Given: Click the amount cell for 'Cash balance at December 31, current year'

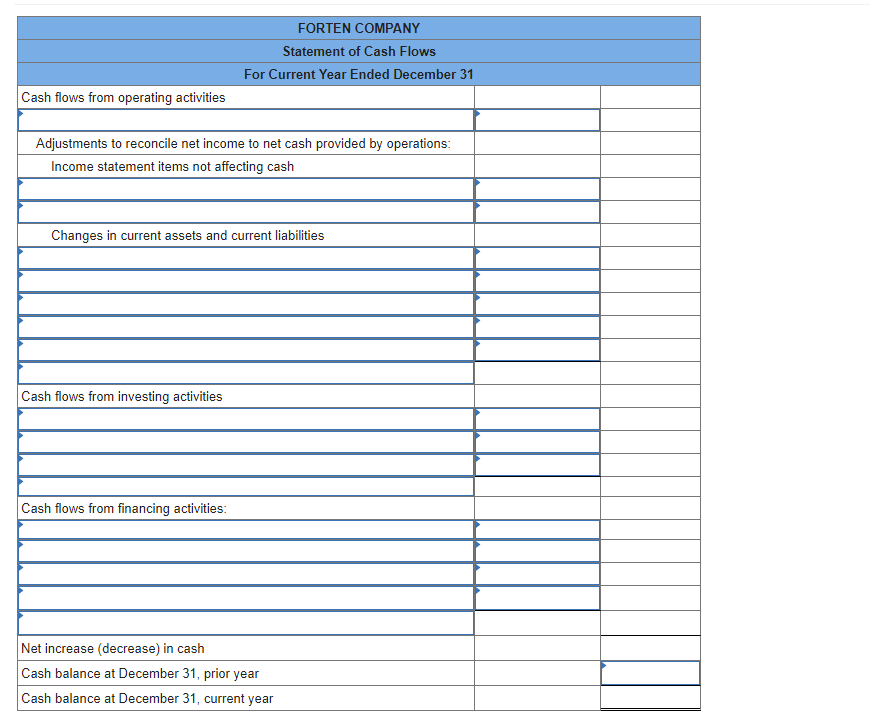Looking at the screenshot, I should [x=650, y=698].
